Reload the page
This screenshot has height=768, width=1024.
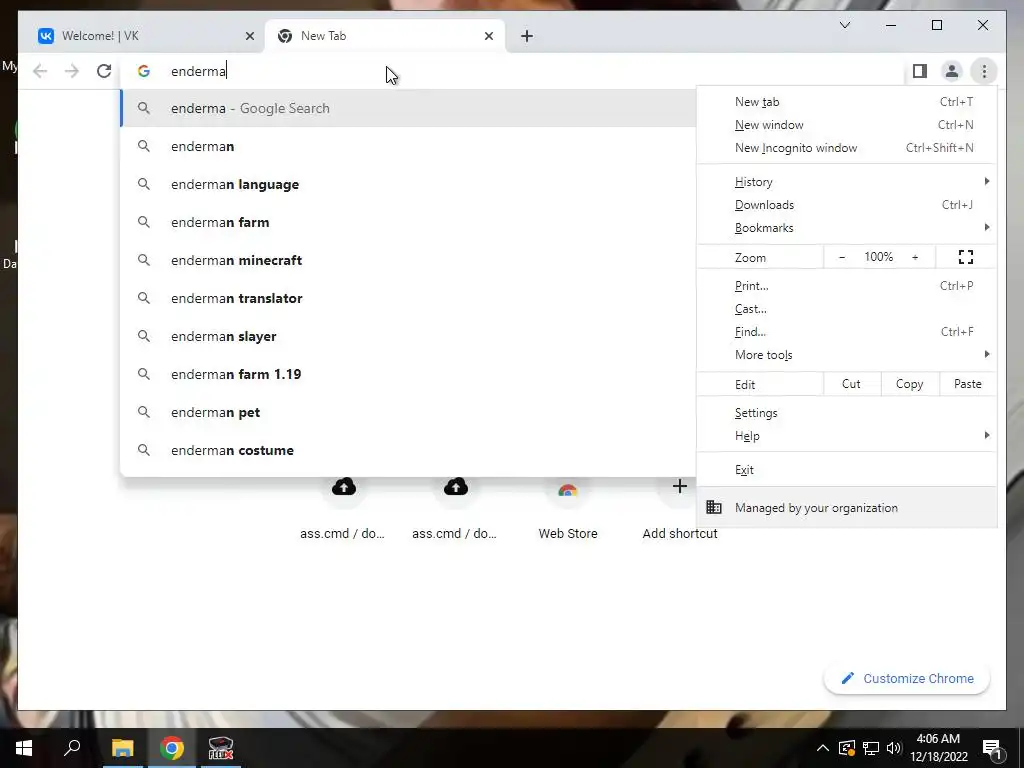tap(104, 71)
